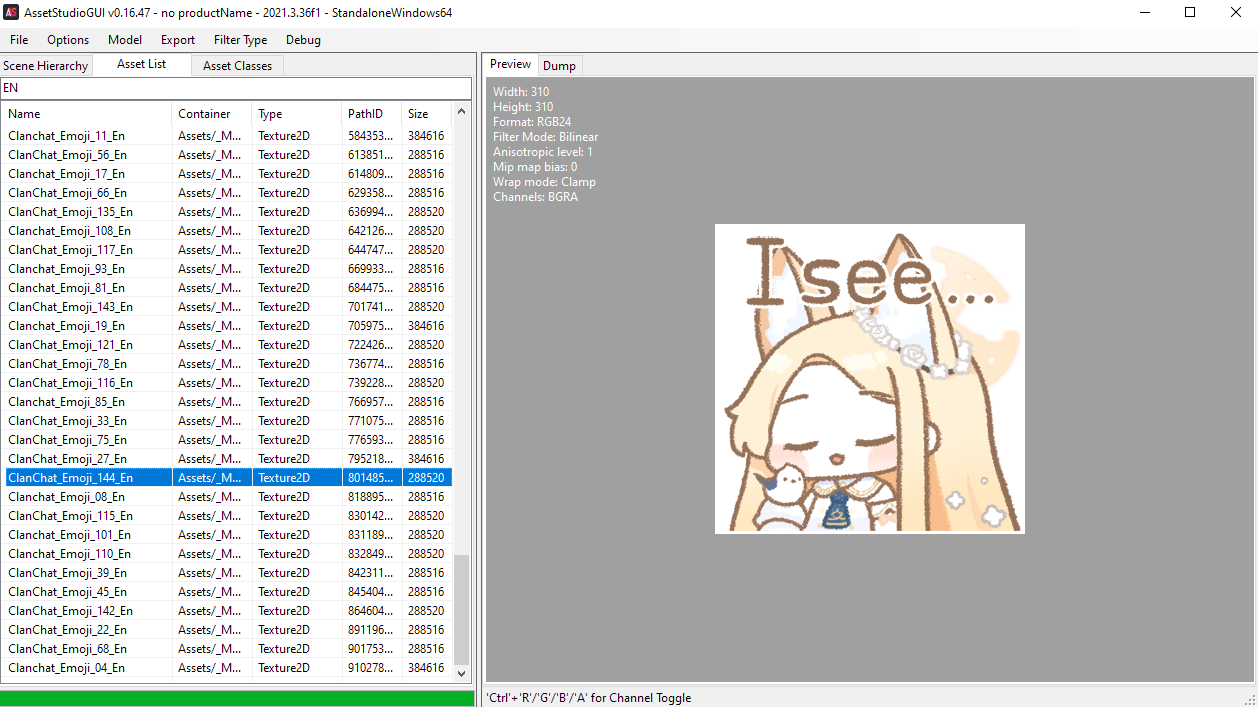The width and height of the screenshot is (1258, 707).
Task: Select the Clanchat_Emoji_11_En asset row
Action: 229,136
